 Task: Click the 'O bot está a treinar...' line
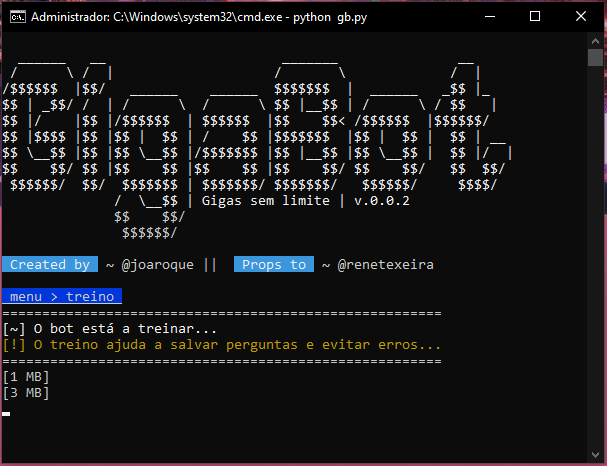(125, 328)
